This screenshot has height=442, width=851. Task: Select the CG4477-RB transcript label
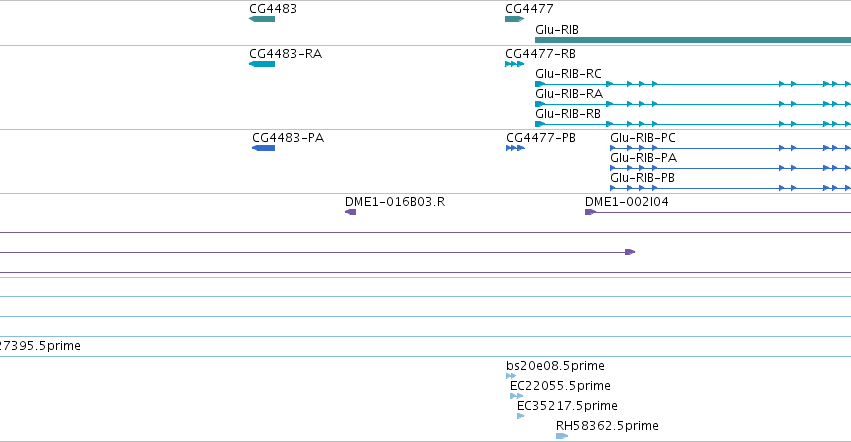point(541,54)
